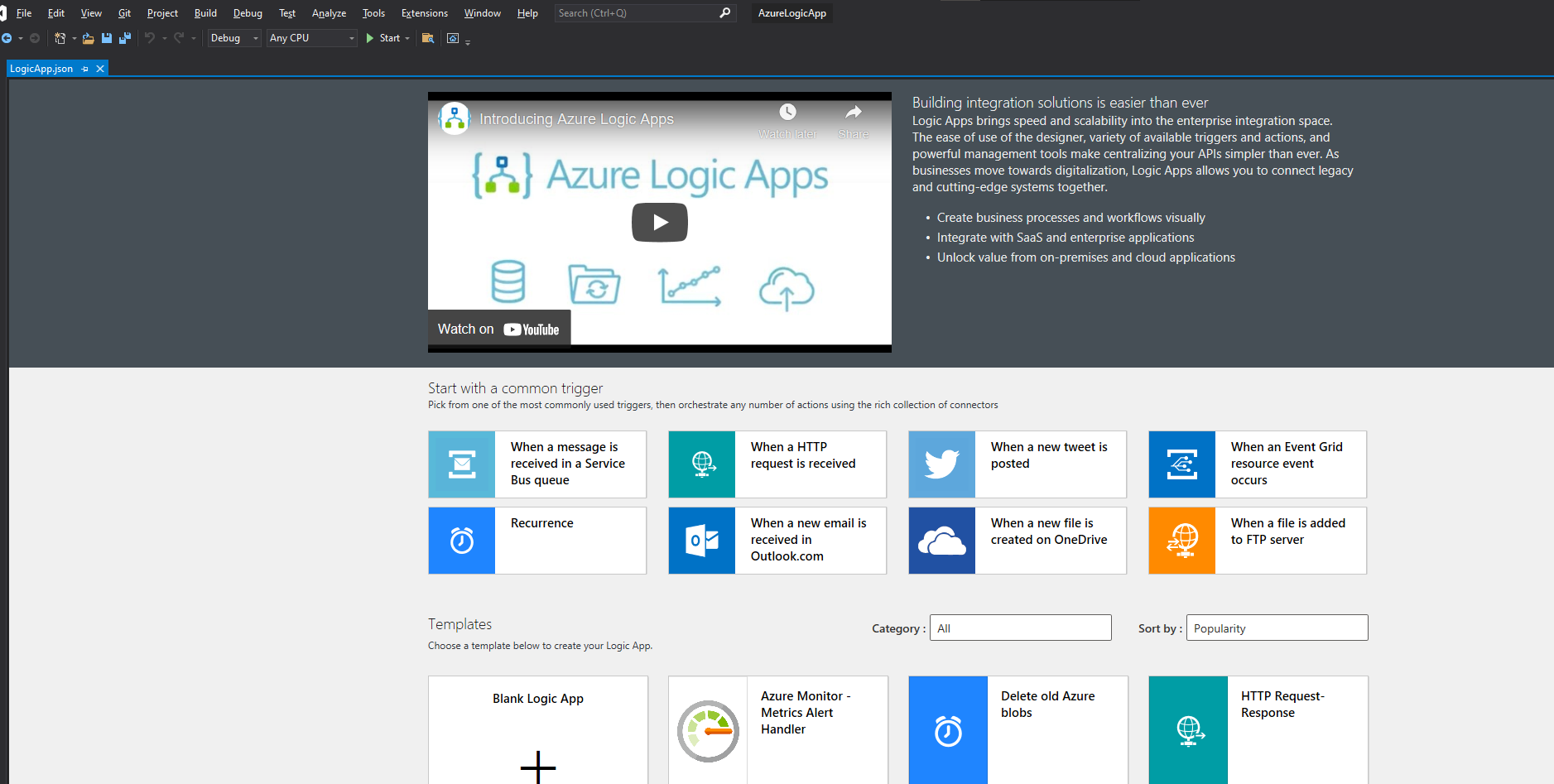Click the Navigate Forward arrow icon
The width and height of the screenshot is (1554, 784).
(35, 38)
